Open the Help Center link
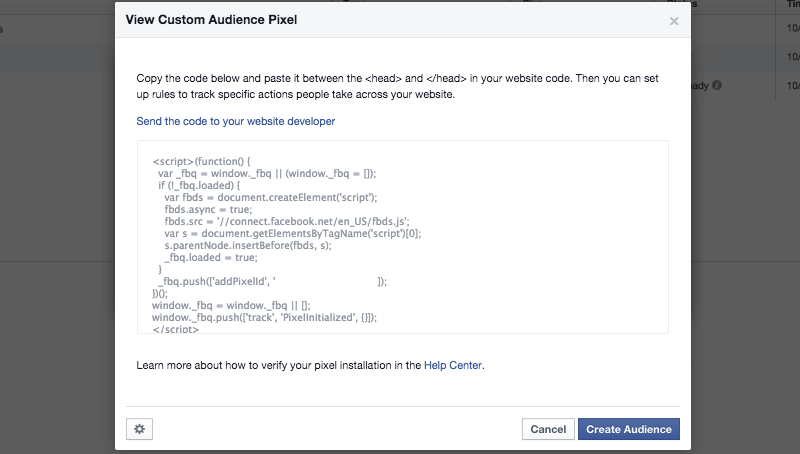This screenshot has width=800, height=454. [453, 366]
